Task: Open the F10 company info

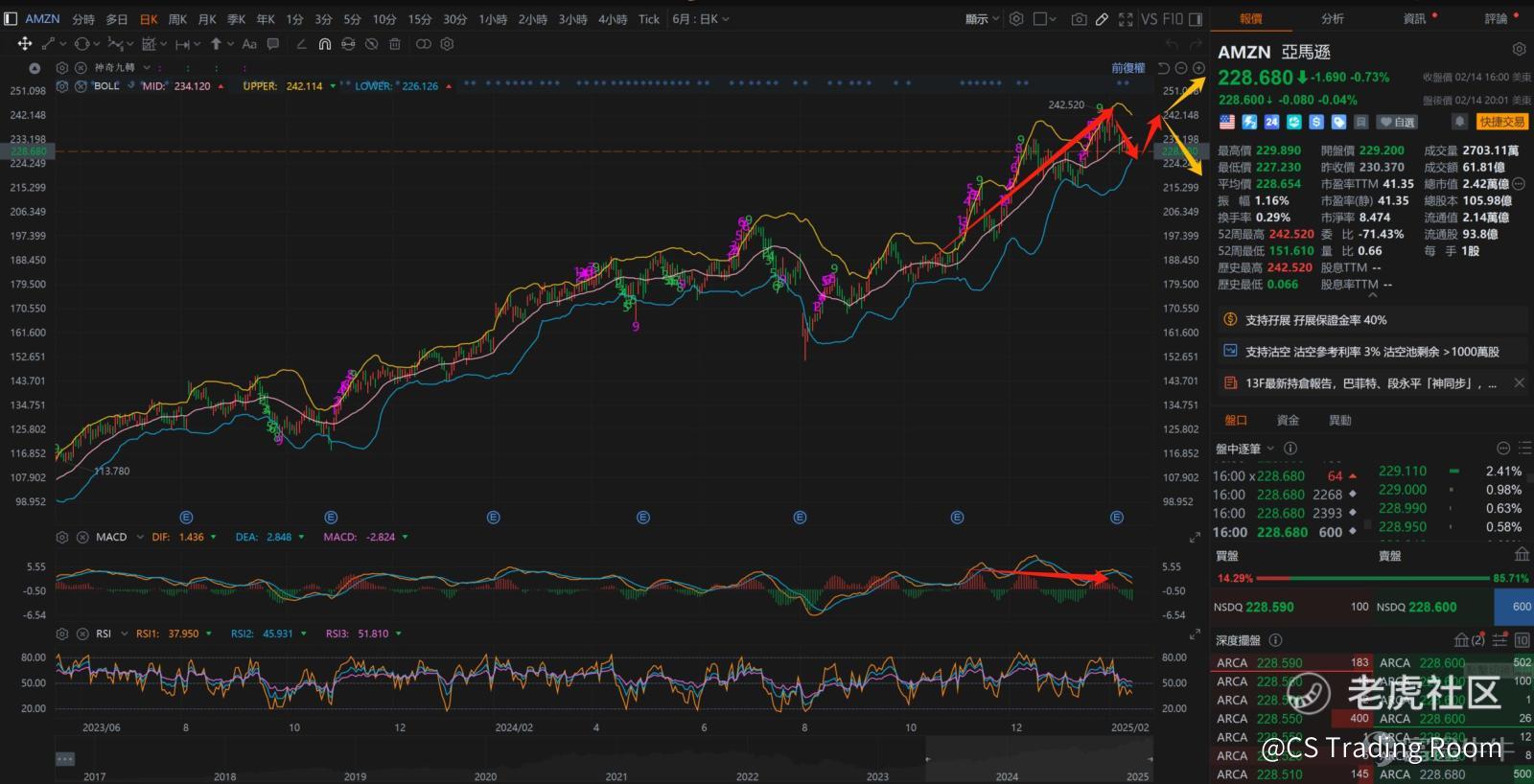Action: click(x=1173, y=18)
